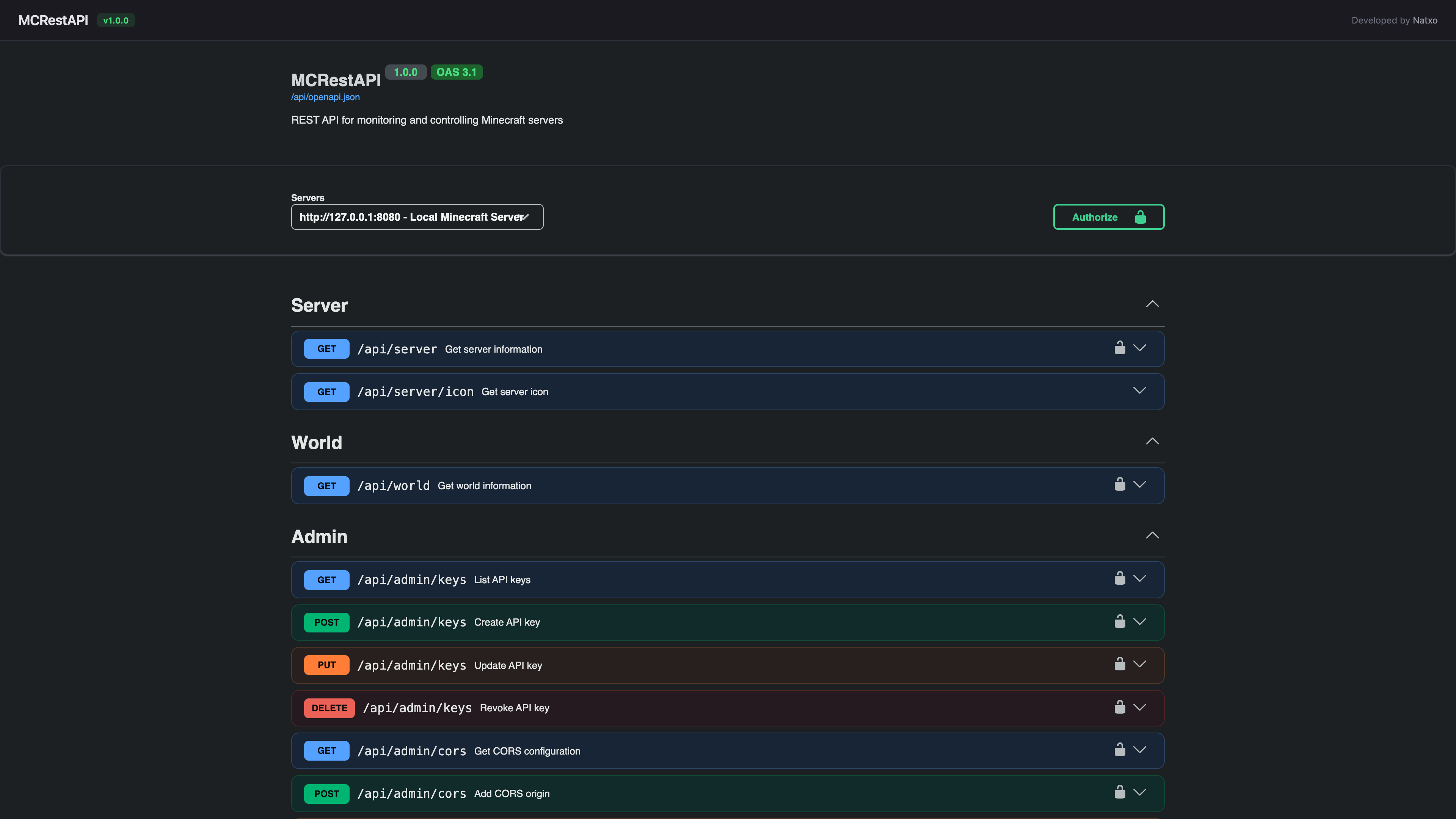Click the 'Get server information' summary text
This screenshot has width=1456, height=819.
493,349
